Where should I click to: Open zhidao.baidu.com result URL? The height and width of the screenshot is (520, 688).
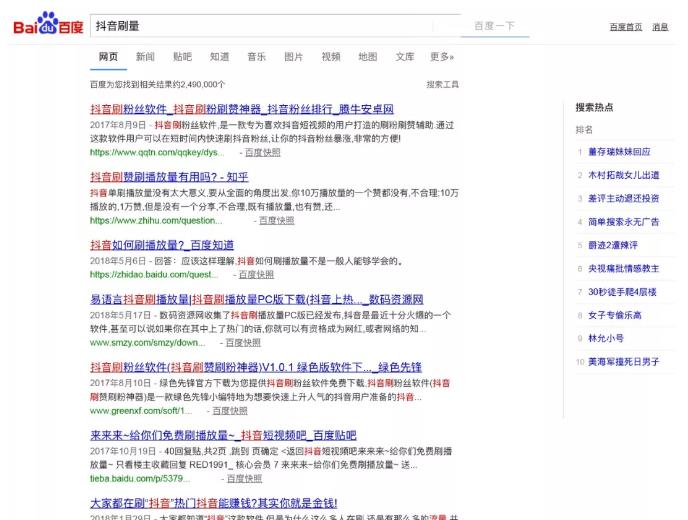pyautogui.click(x=154, y=274)
